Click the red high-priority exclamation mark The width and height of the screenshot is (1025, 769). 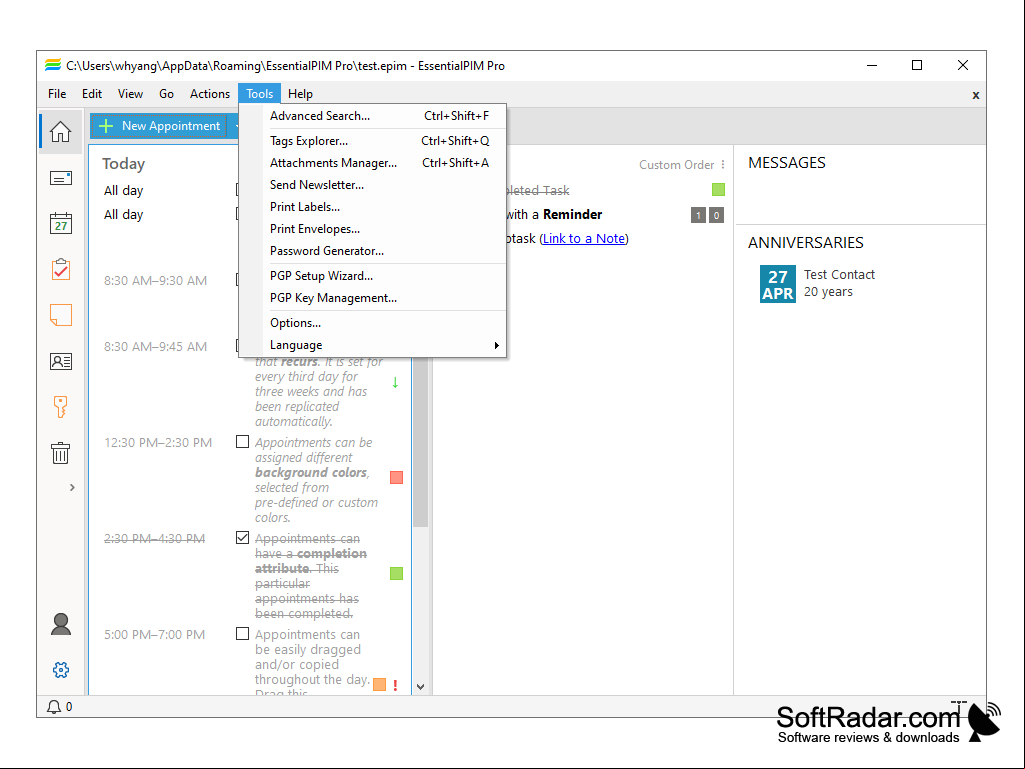click(x=395, y=685)
